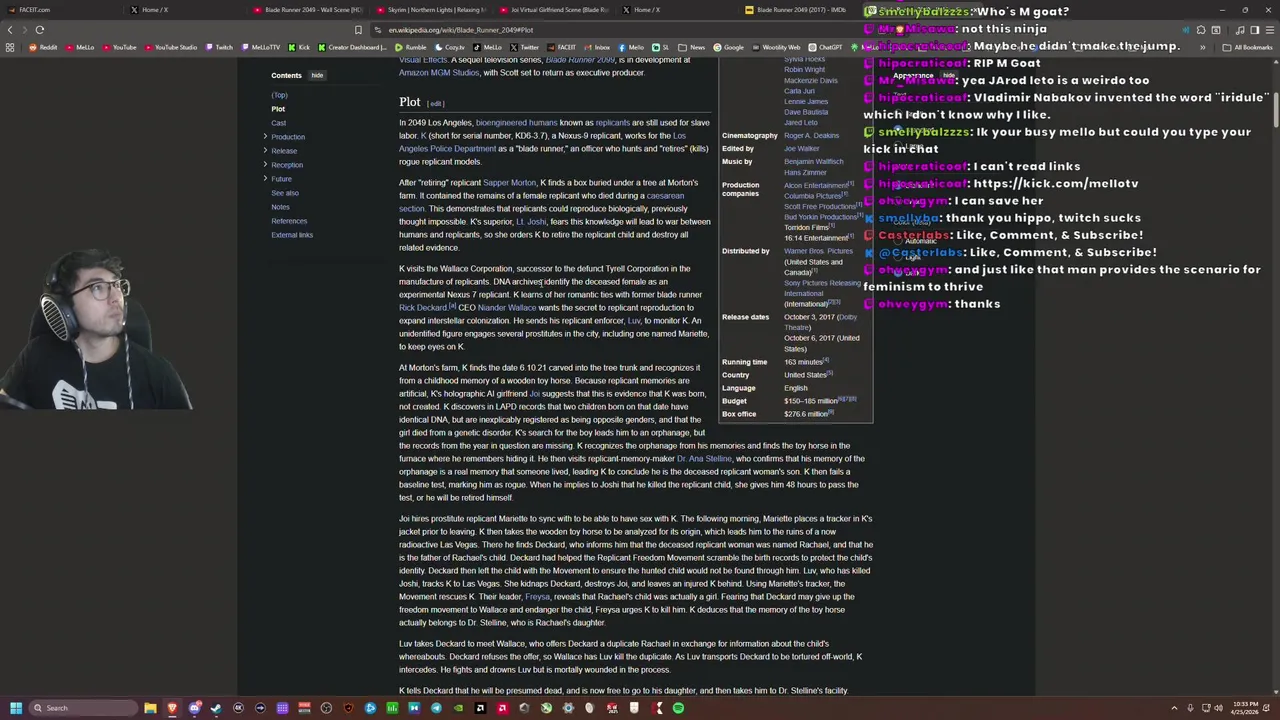Open the taskbar clock and date
The height and width of the screenshot is (720, 1280).
(x=1245, y=708)
